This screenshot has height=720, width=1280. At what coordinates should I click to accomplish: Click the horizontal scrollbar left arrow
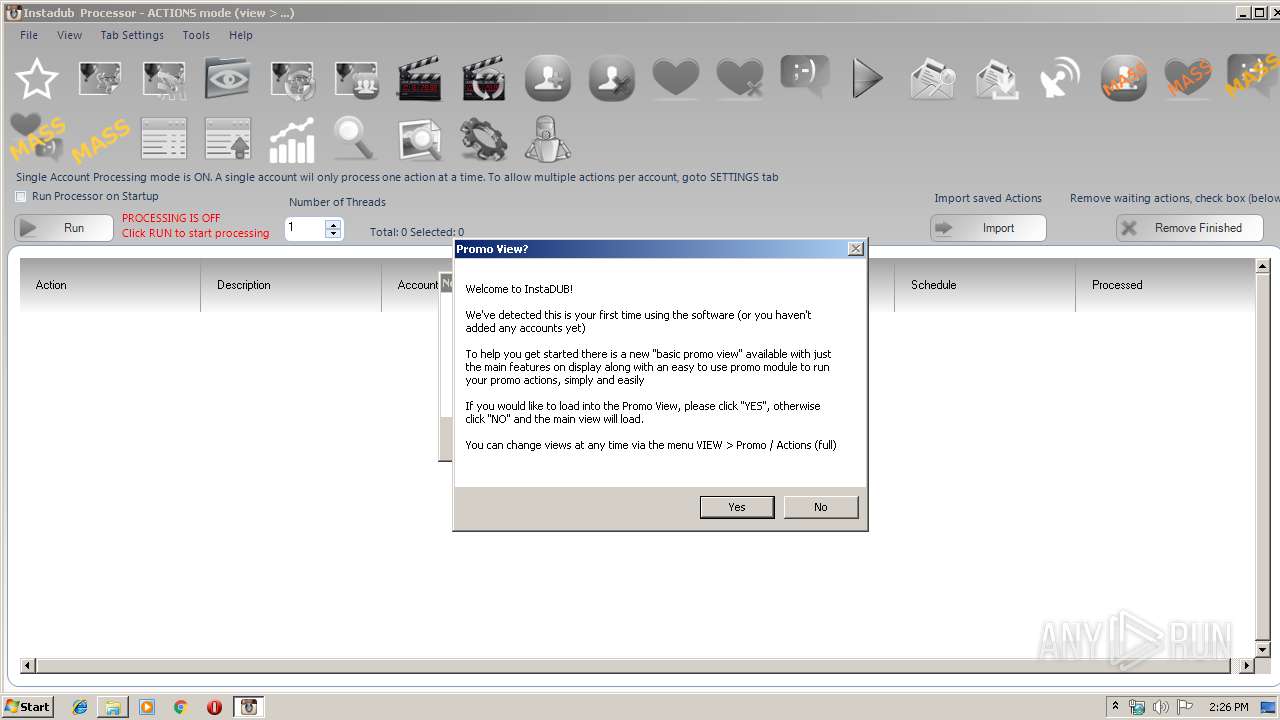click(28, 665)
